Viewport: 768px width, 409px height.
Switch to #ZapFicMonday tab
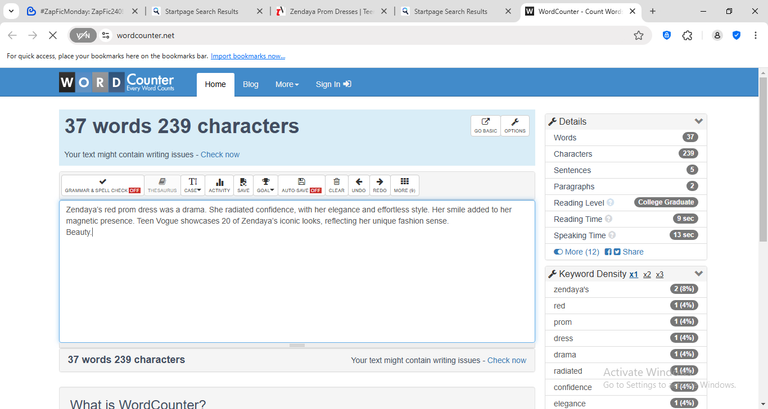tap(82, 11)
